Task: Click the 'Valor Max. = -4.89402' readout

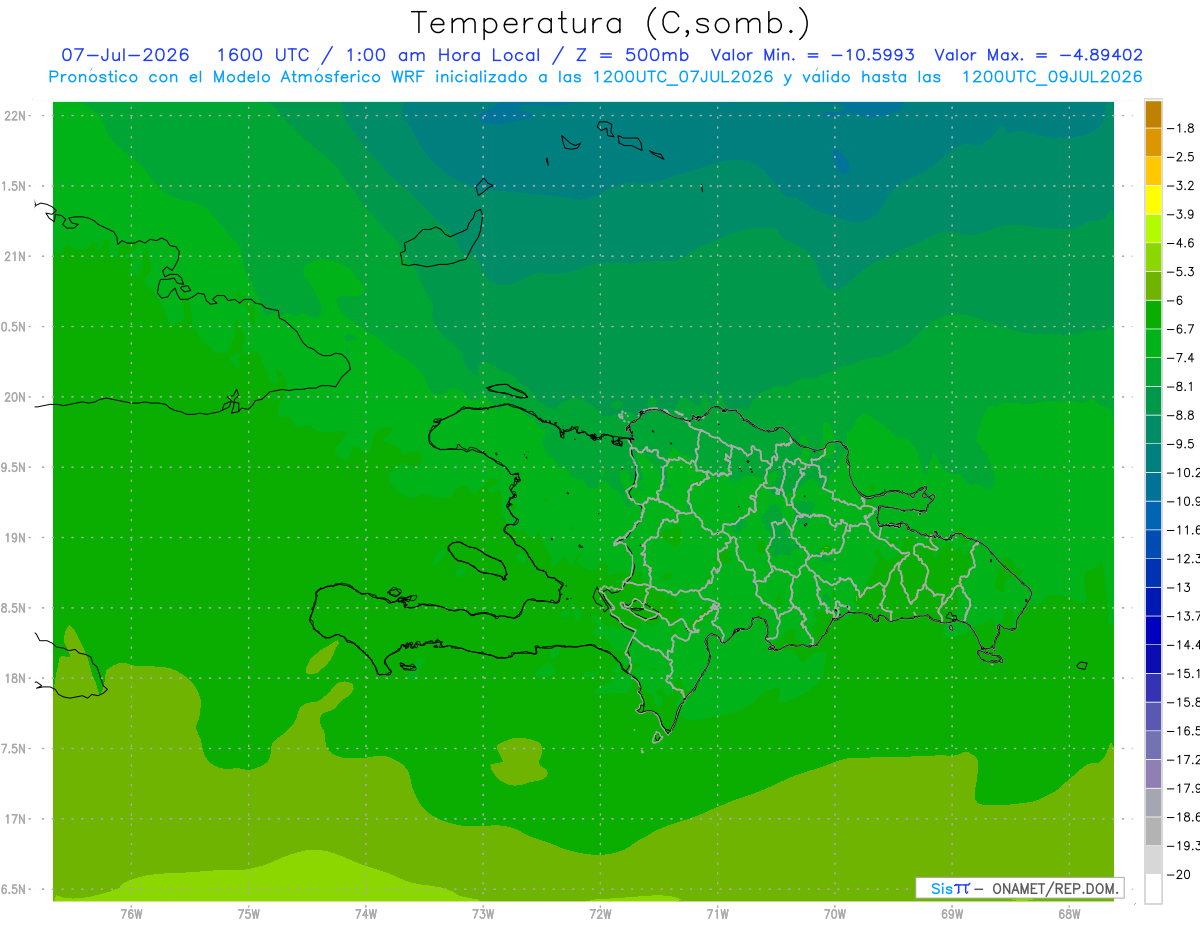Action: click(1039, 55)
